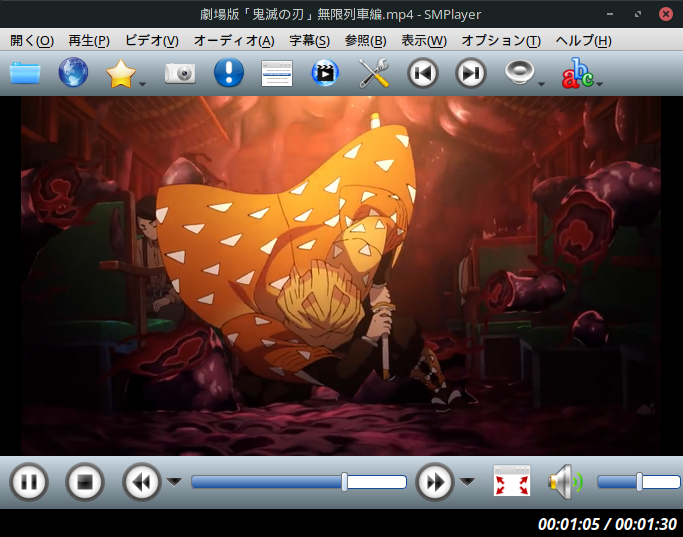Open the ビデオ(V) menu
Screen dimensions: 683x537
pos(152,41)
